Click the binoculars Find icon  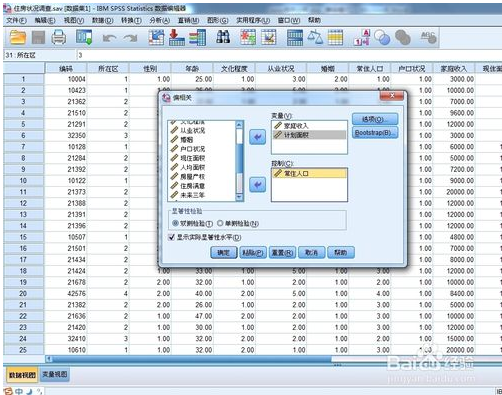223,37
